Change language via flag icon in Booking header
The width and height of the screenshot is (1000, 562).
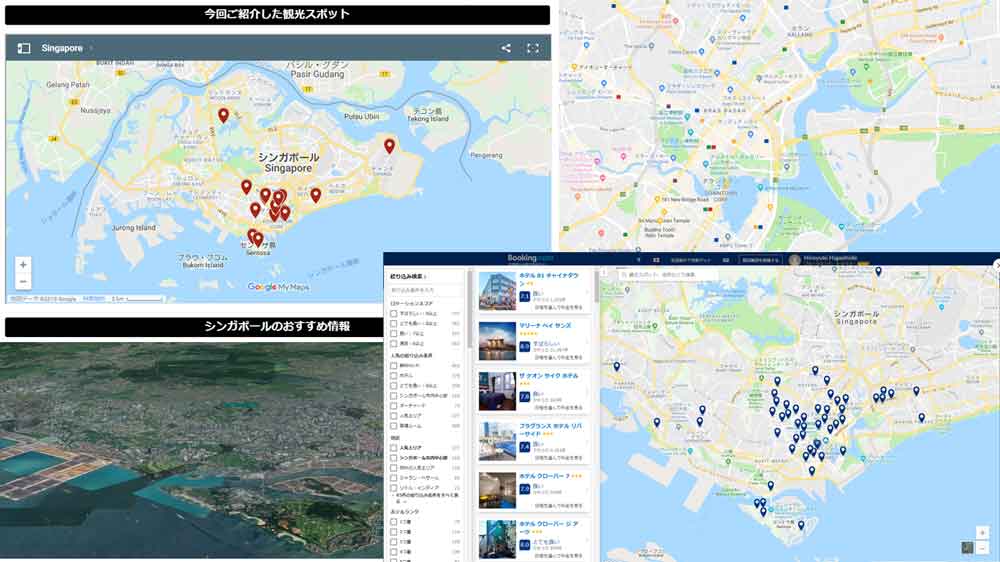coord(656,260)
